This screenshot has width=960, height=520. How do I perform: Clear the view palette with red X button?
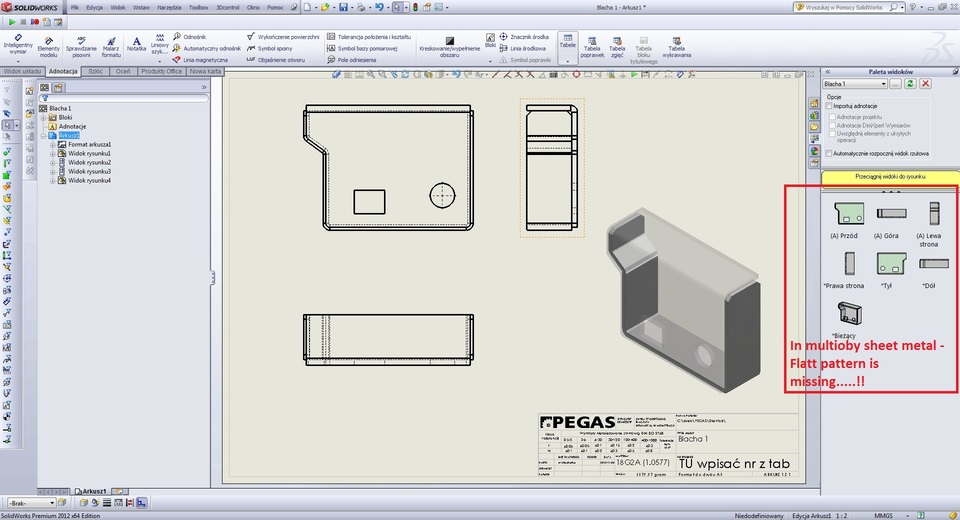[925, 84]
